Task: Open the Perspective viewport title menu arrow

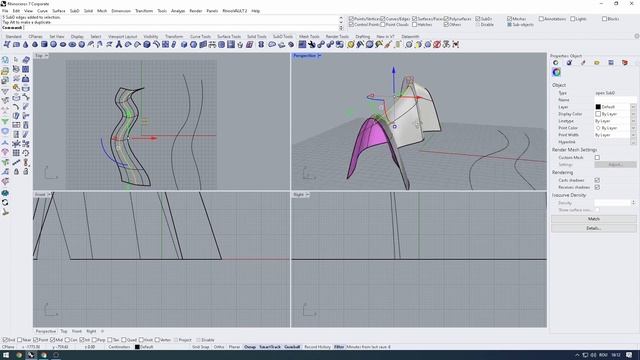Action: pos(319,56)
